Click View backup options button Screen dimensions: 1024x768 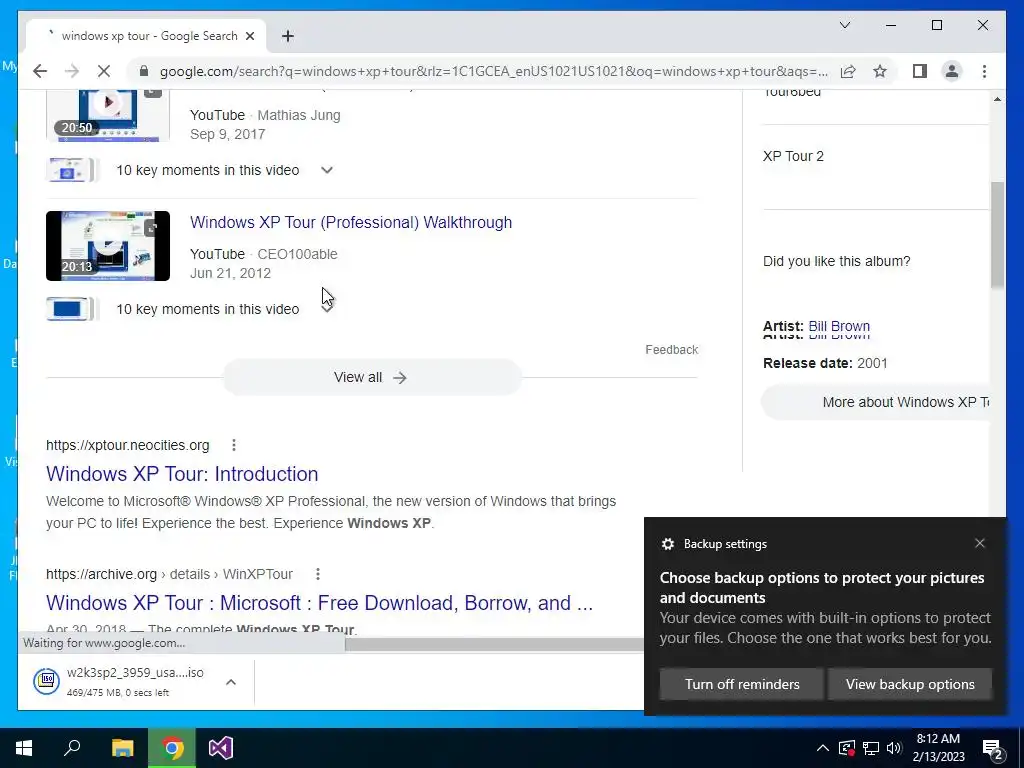coord(910,684)
